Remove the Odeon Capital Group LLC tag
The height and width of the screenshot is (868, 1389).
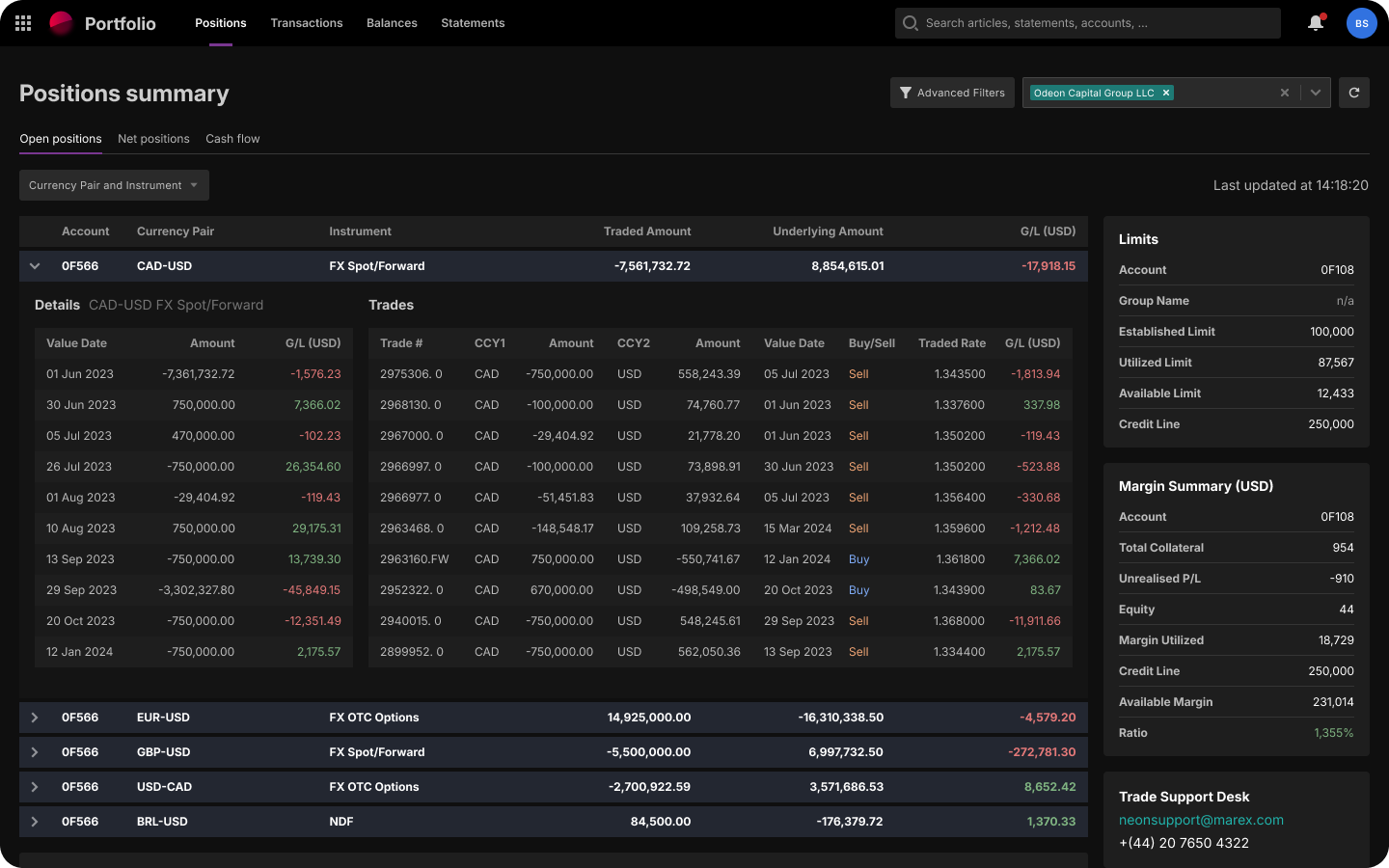1166,93
